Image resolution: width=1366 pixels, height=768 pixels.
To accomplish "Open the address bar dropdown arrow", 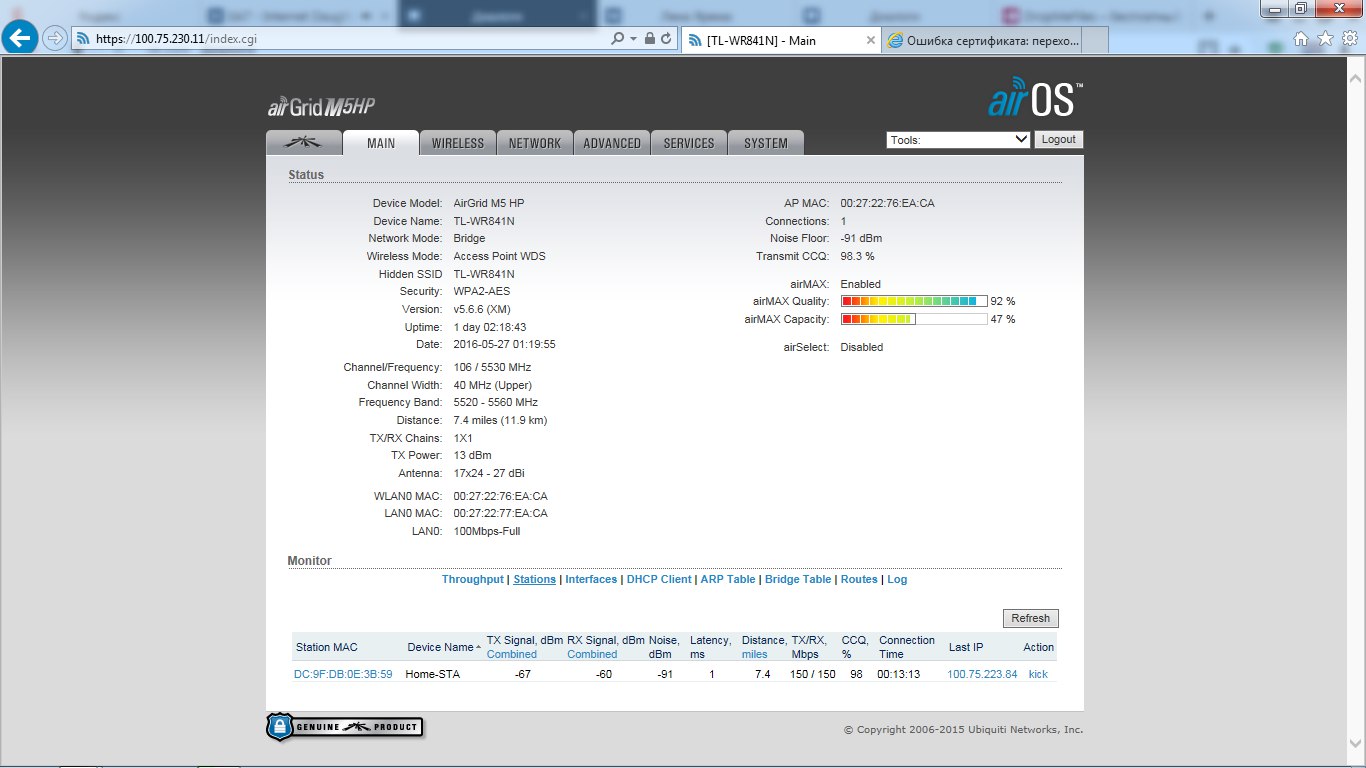I will (634, 38).
